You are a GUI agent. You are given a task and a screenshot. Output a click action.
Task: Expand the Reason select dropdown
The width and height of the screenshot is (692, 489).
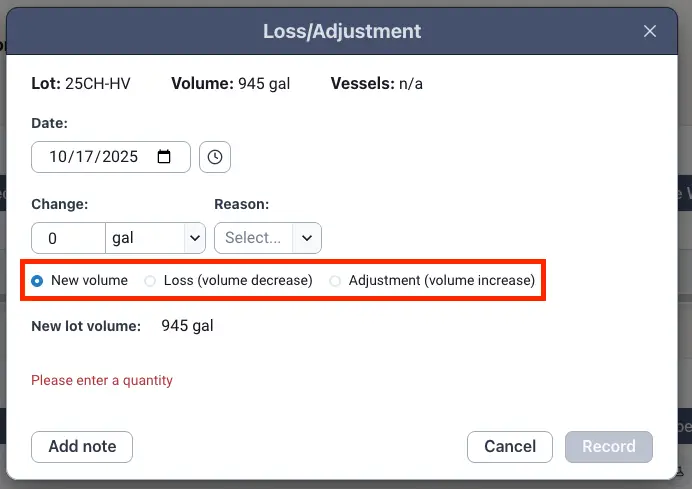point(268,238)
